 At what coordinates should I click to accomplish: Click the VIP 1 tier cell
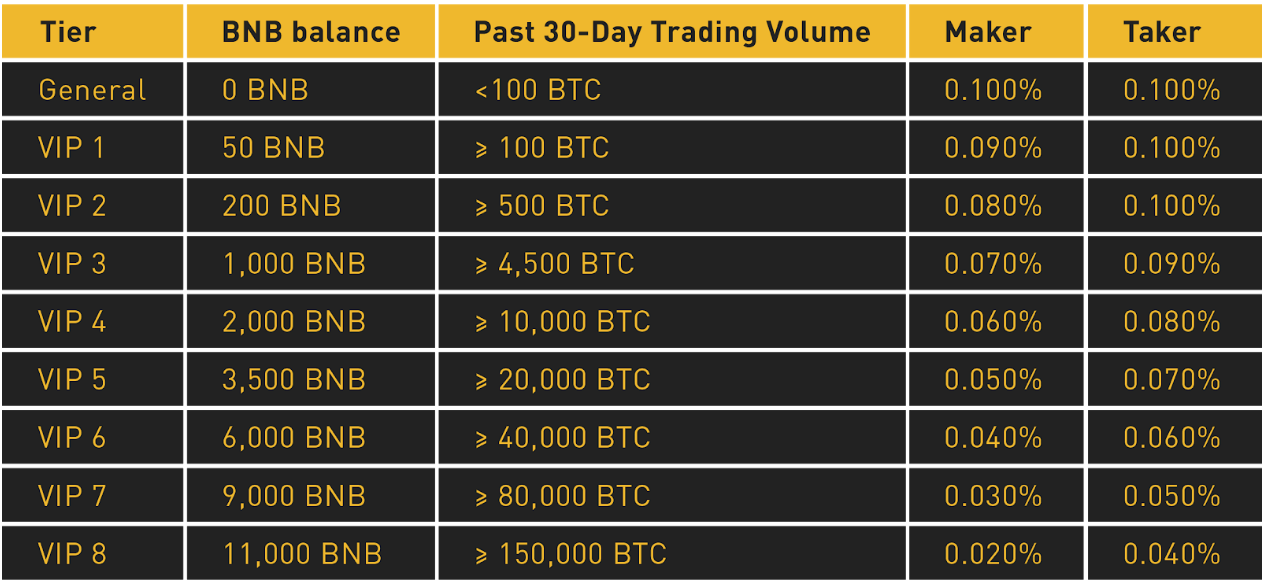point(92,148)
